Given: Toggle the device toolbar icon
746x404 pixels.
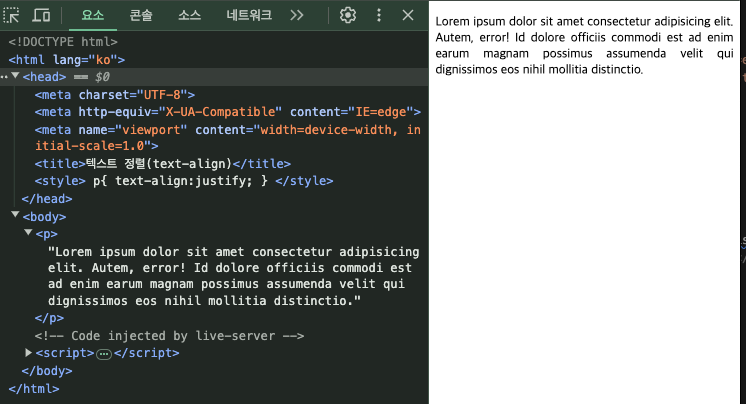Looking at the screenshot, I should point(41,15).
